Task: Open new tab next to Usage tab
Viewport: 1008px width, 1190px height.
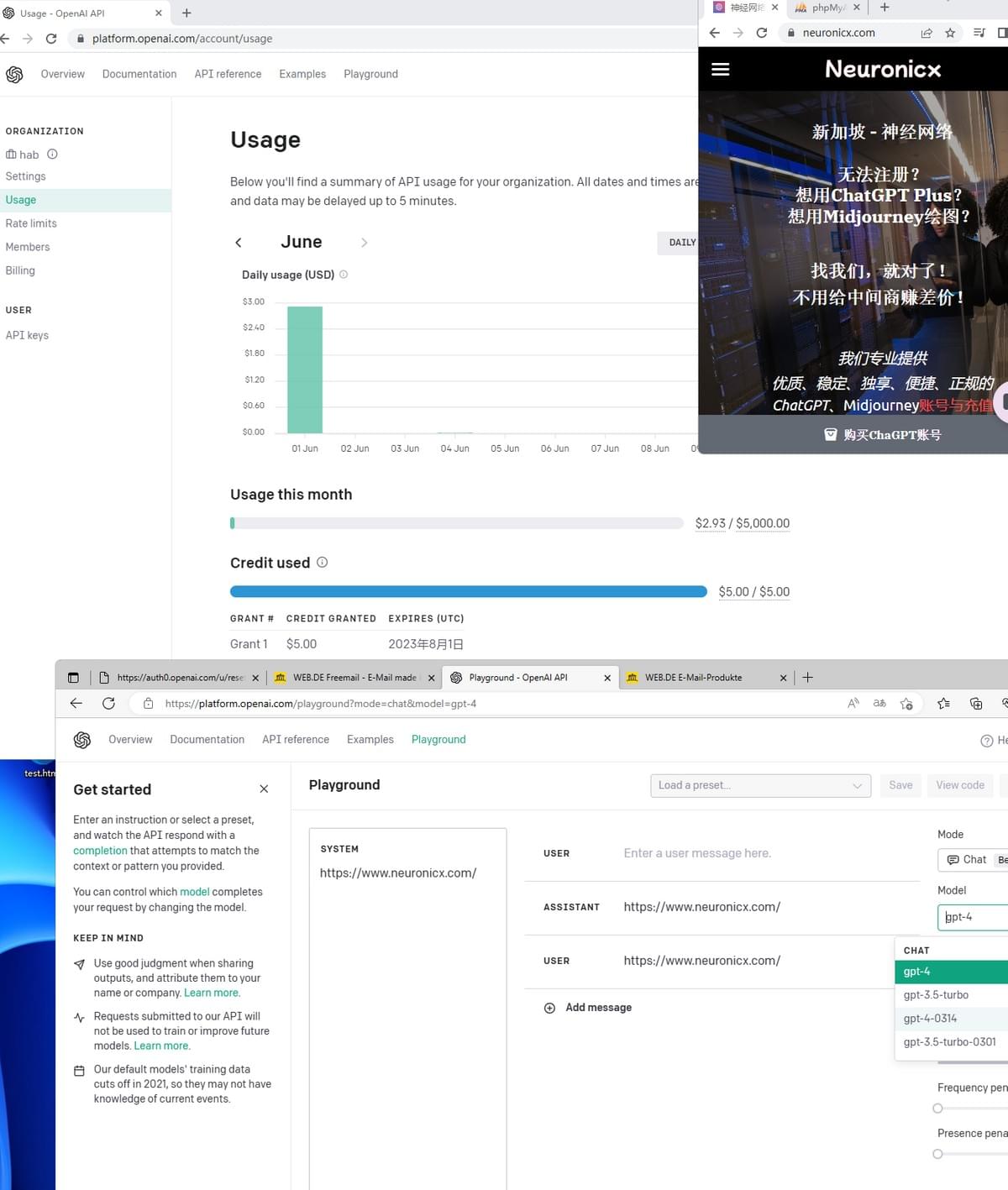Action: point(186,13)
